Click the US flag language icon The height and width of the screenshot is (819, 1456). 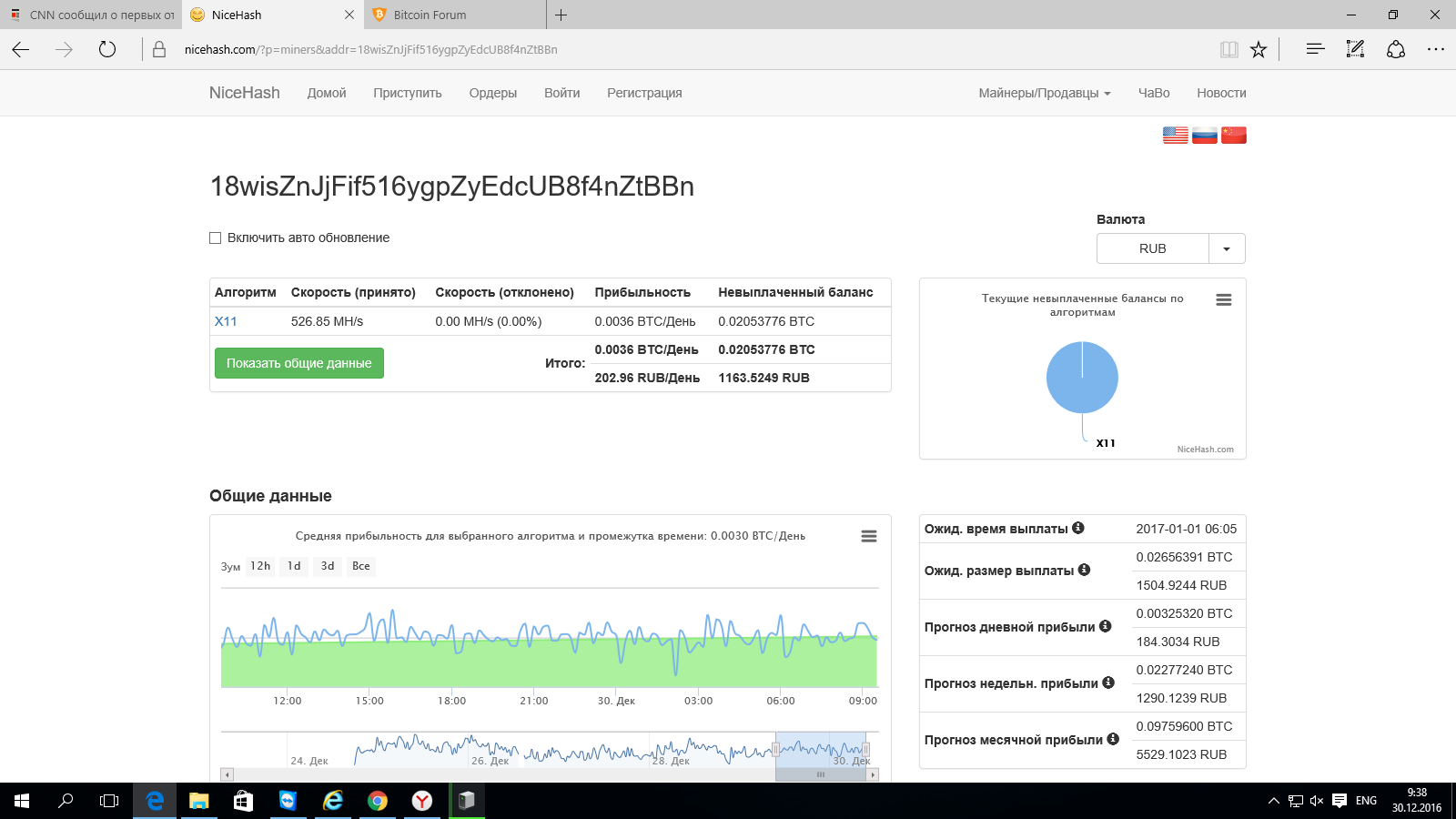pyautogui.click(x=1175, y=136)
